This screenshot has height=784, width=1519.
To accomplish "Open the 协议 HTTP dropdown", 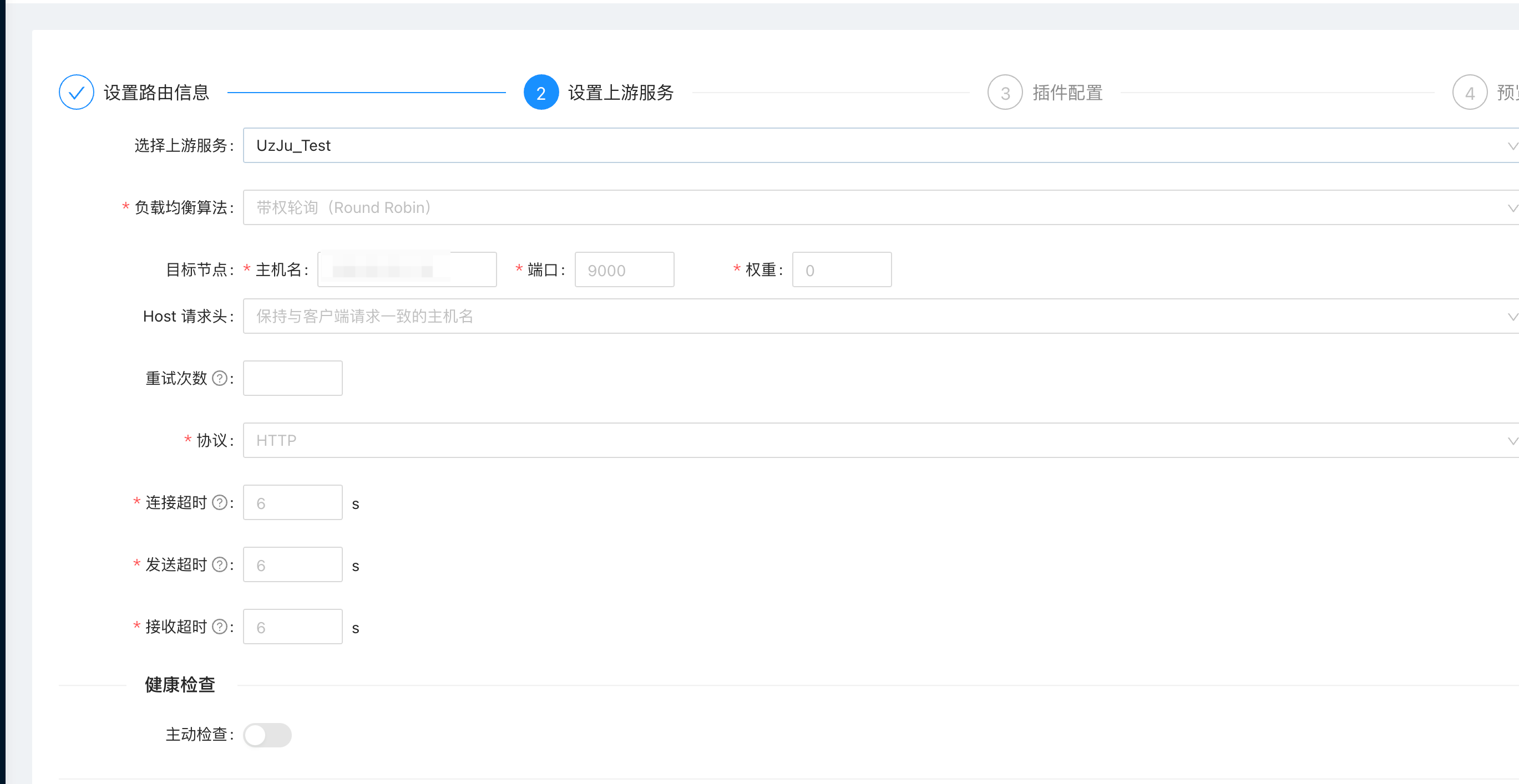I will pyautogui.click(x=879, y=440).
